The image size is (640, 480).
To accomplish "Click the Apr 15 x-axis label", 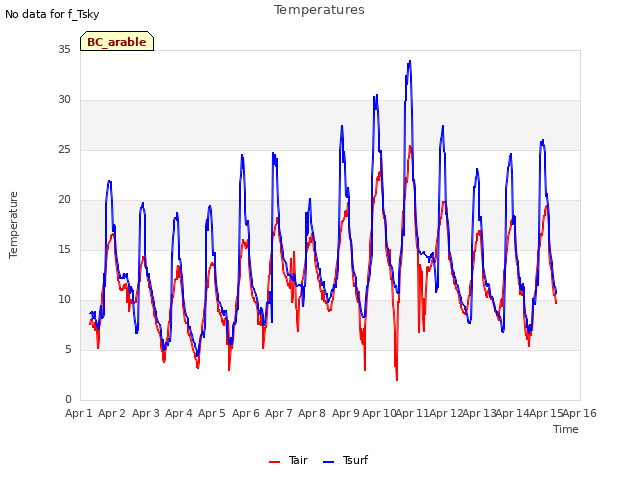I will (x=546, y=413).
